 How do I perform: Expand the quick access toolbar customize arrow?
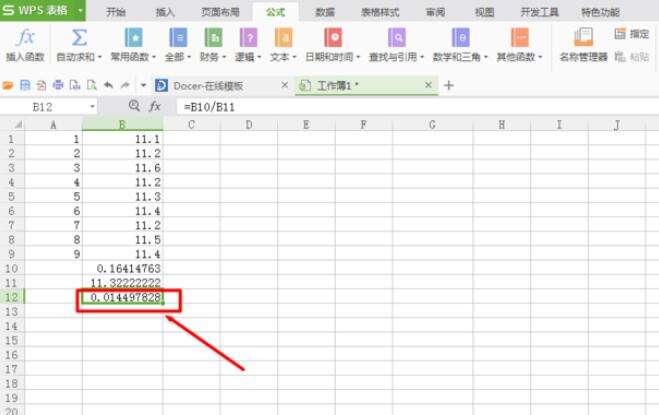point(143,85)
